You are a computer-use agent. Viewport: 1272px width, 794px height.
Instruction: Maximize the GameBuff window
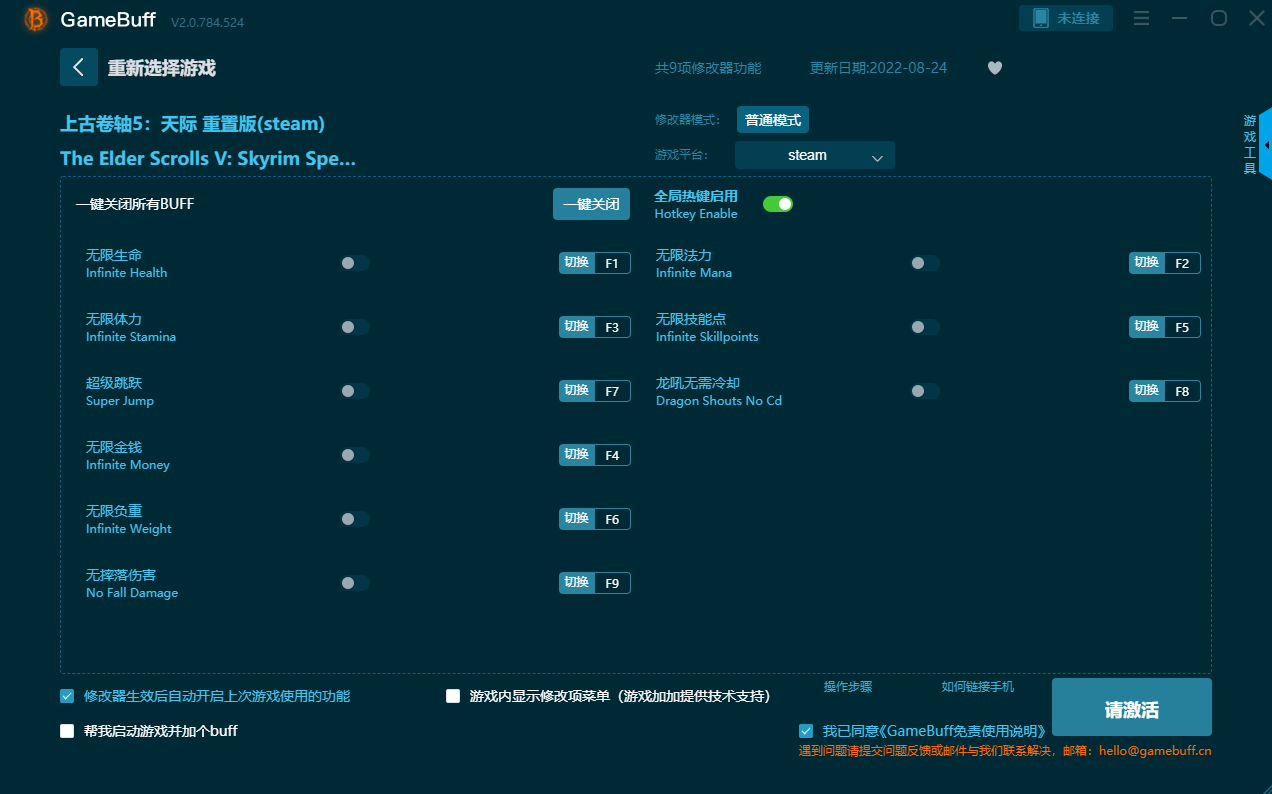[x=1219, y=18]
